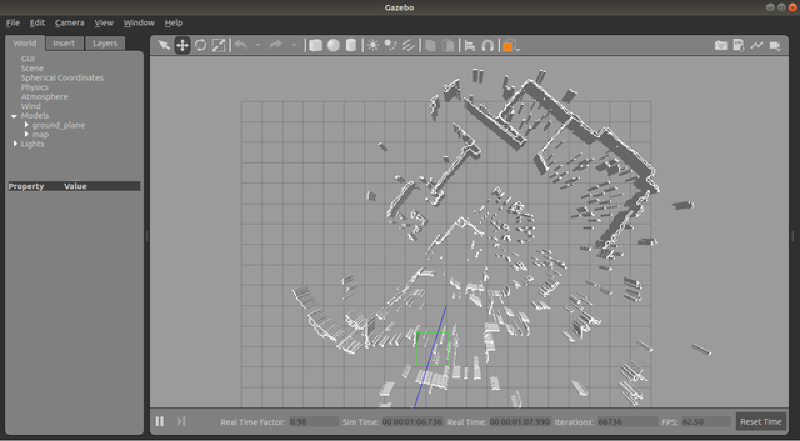This screenshot has width=800, height=441.
Task: Expand the Lights tree node
Action: point(15,143)
